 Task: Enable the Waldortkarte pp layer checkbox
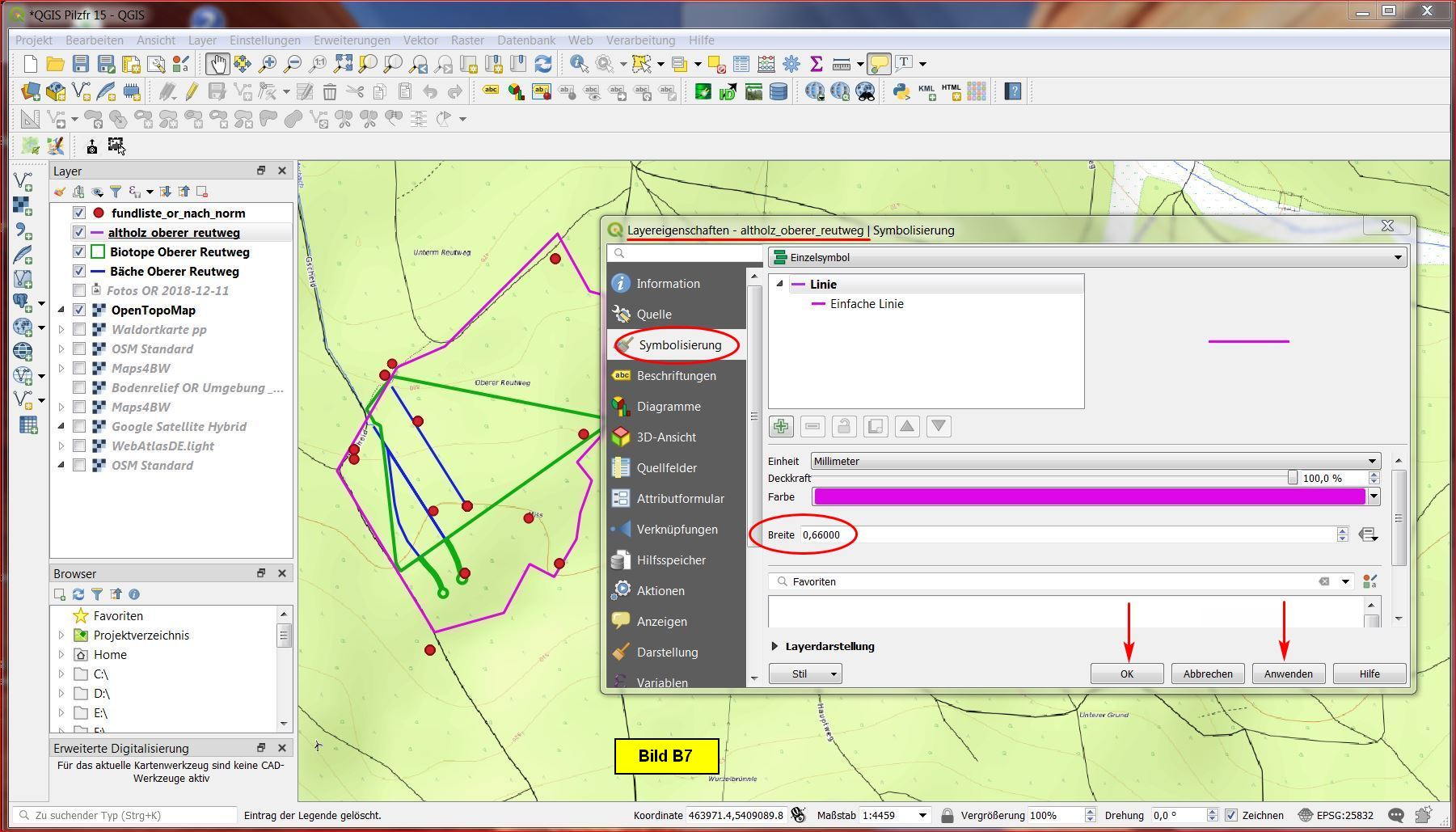point(79,330)
